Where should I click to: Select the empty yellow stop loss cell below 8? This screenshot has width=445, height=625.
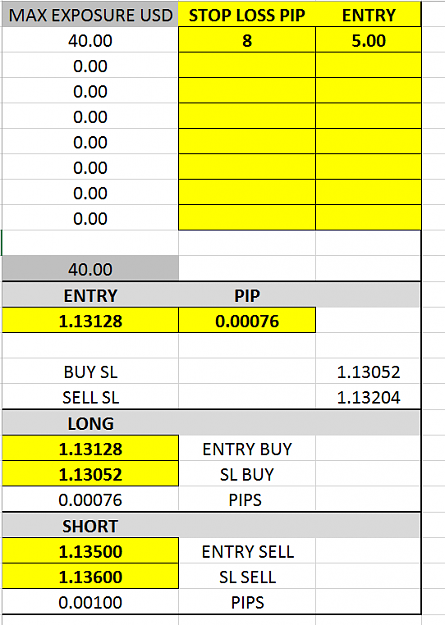coord(247,65)
